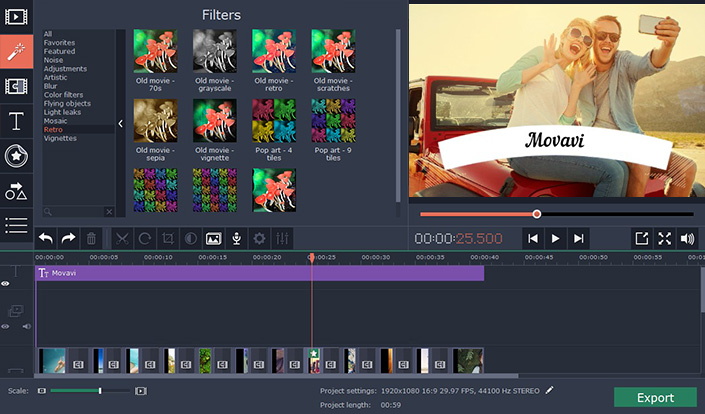This screenshot has width=705, height=414.
Task: Select the Favorites filter category
Action: point(59,43)
